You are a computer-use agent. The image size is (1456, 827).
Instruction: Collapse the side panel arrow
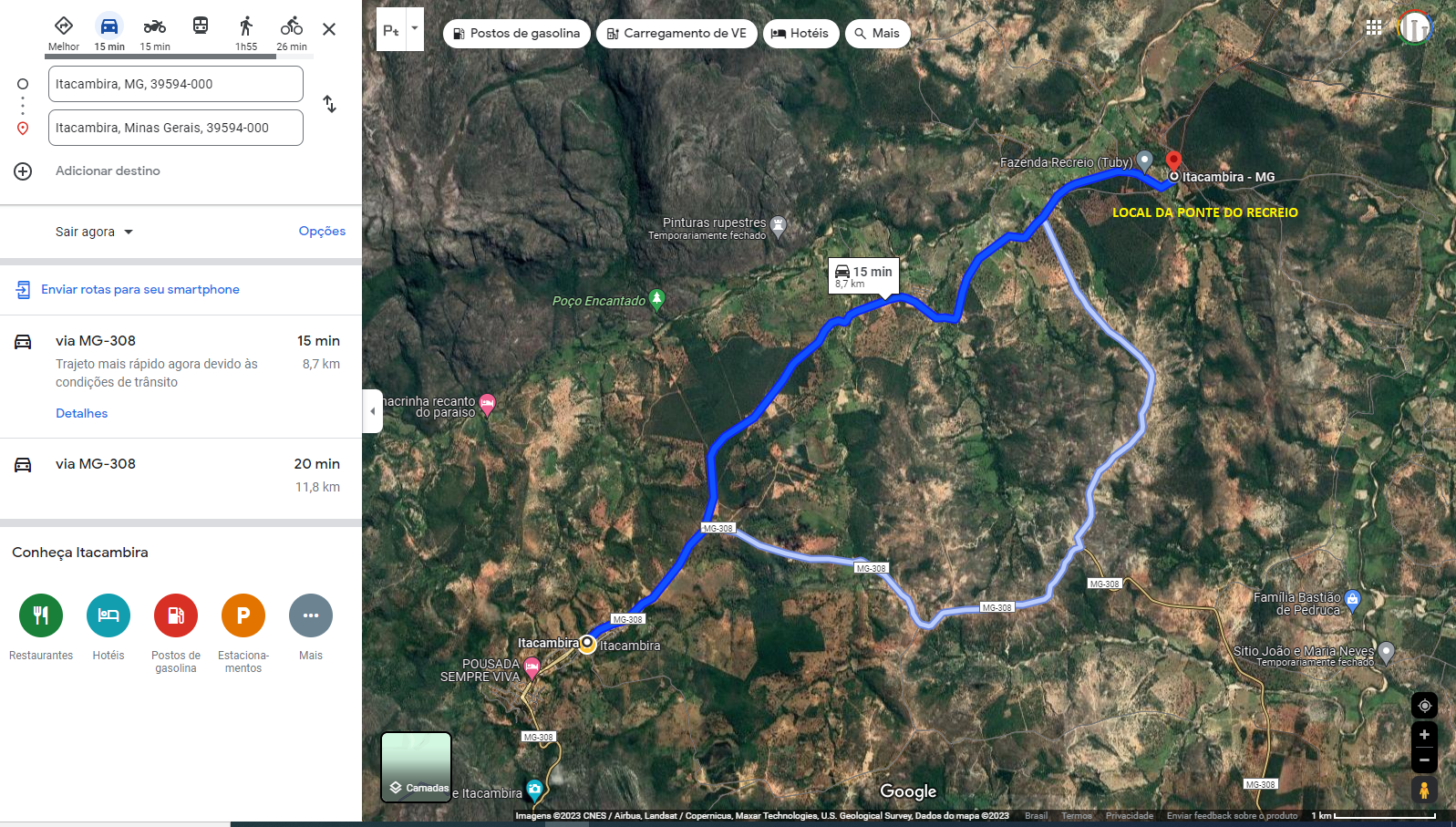coord(372,411)
